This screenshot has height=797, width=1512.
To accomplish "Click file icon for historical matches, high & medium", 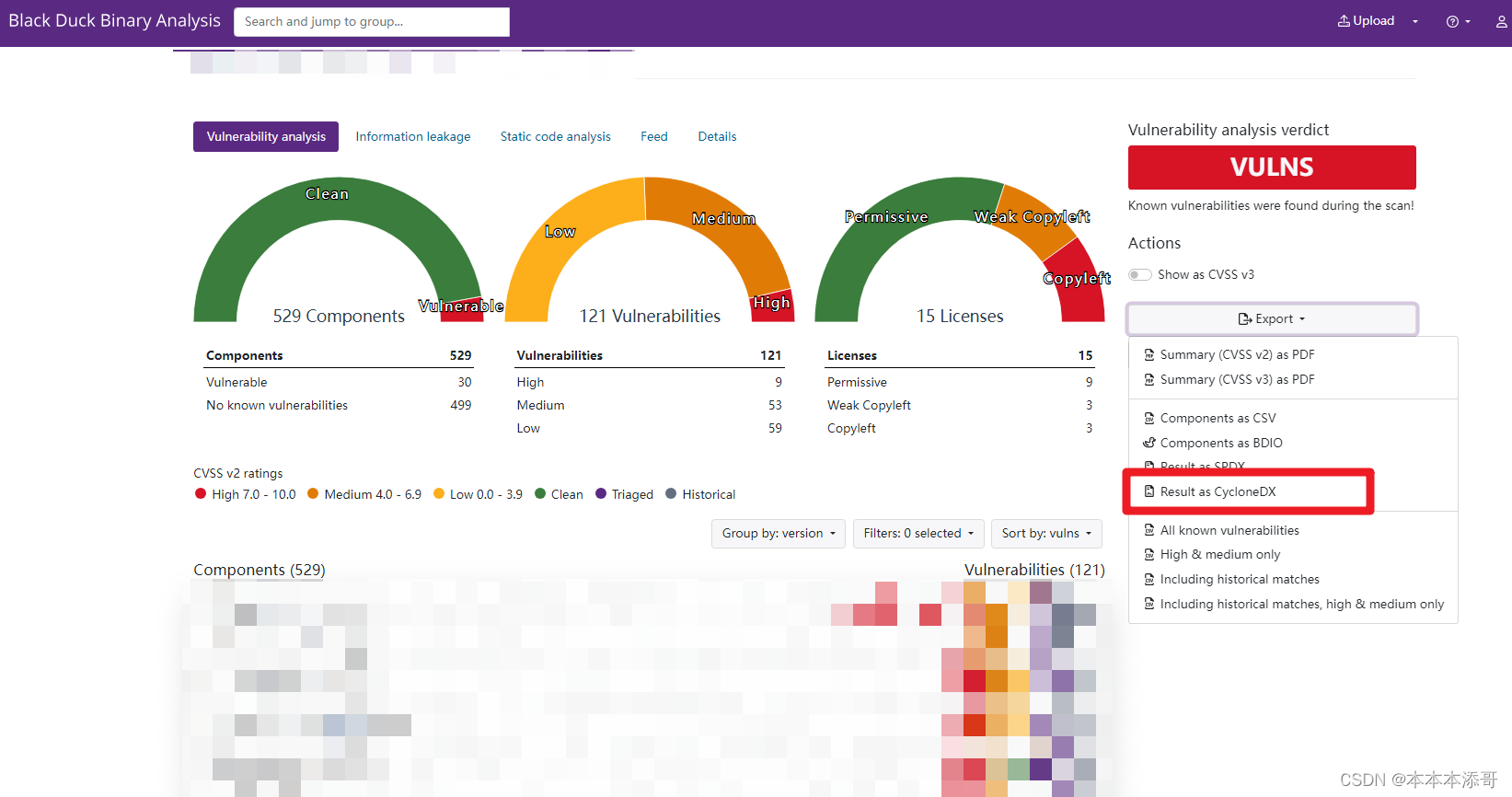I will [x=1149, y=604].
